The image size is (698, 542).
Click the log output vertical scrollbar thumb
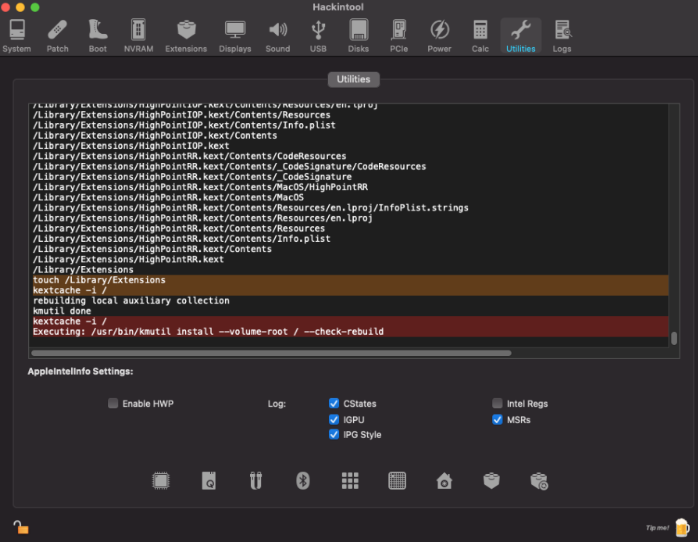pos(674,338)
